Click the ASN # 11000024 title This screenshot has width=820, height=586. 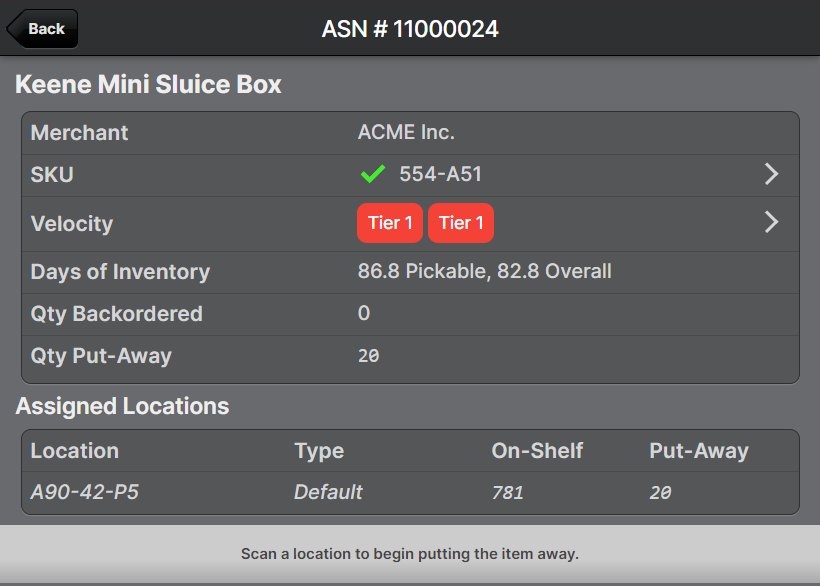tap(410, 29)
